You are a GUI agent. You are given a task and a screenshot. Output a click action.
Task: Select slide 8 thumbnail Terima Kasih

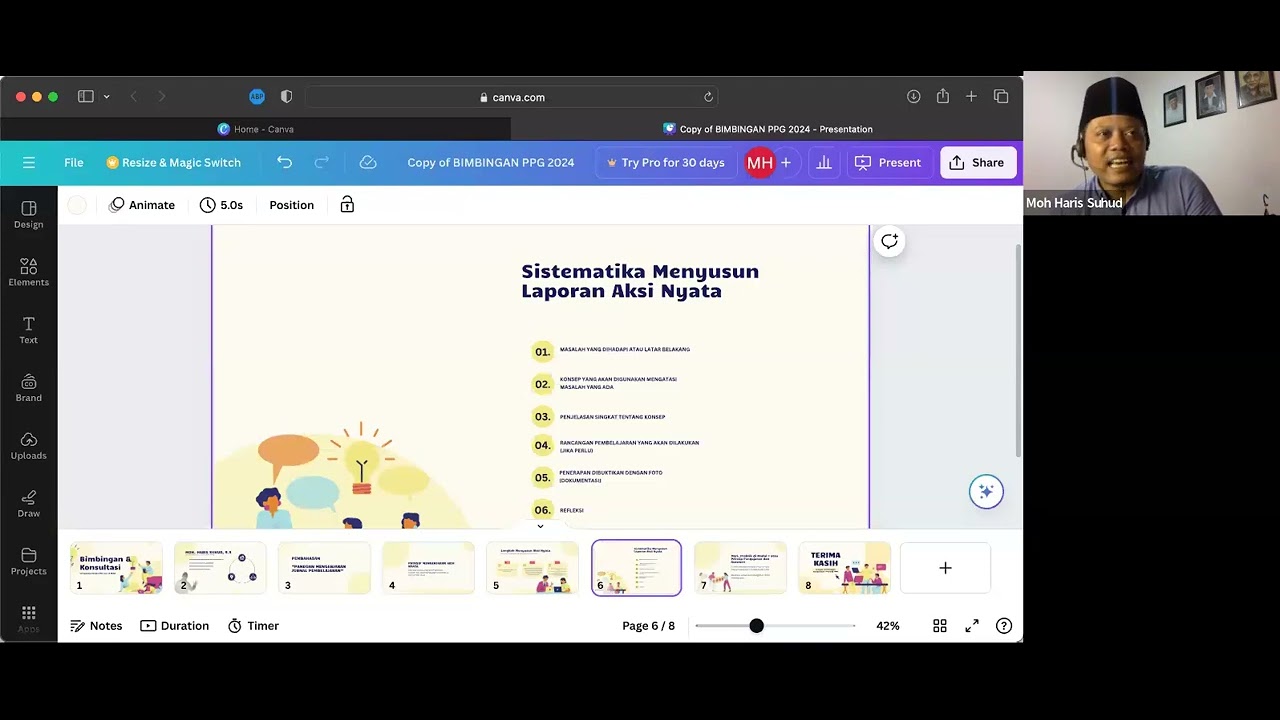844,568
